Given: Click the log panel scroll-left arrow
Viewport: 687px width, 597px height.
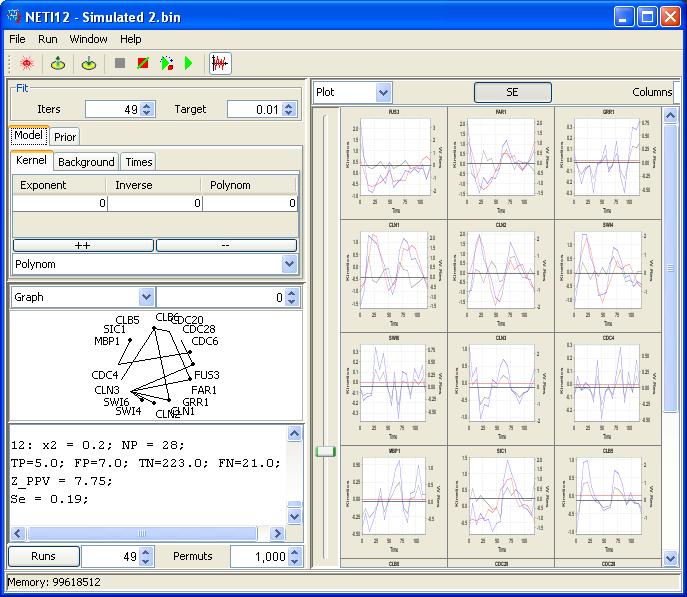Looking at the screenshot, I should click(18, 533).
